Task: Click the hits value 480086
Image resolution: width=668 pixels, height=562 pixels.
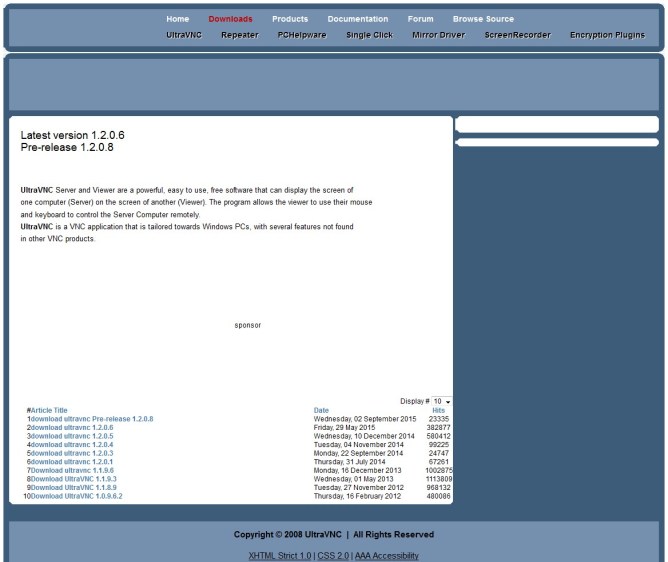Action: pos(438,496)
